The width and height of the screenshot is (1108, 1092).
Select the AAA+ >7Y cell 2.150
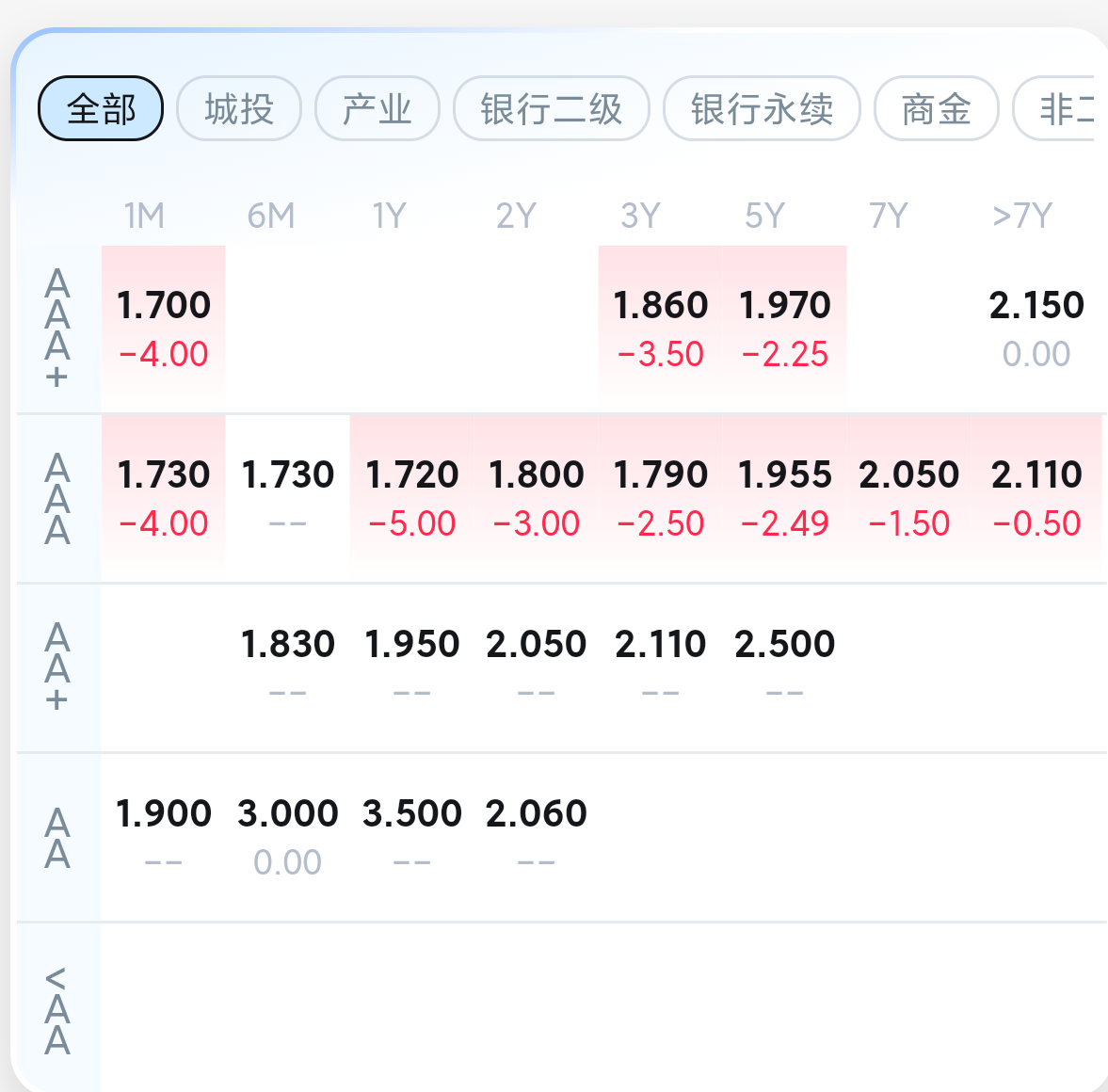(x=1036, y=329)
